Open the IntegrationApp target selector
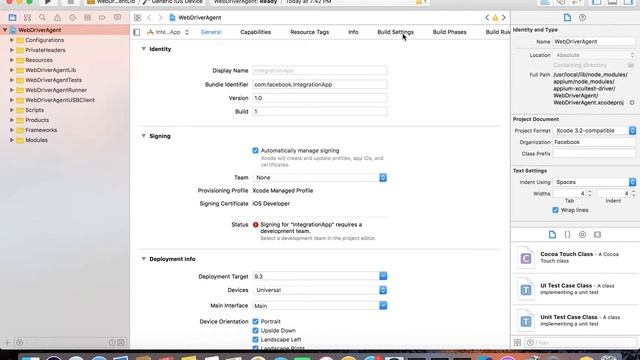Screen dimensions: 640x360 (x=168, y=32)
